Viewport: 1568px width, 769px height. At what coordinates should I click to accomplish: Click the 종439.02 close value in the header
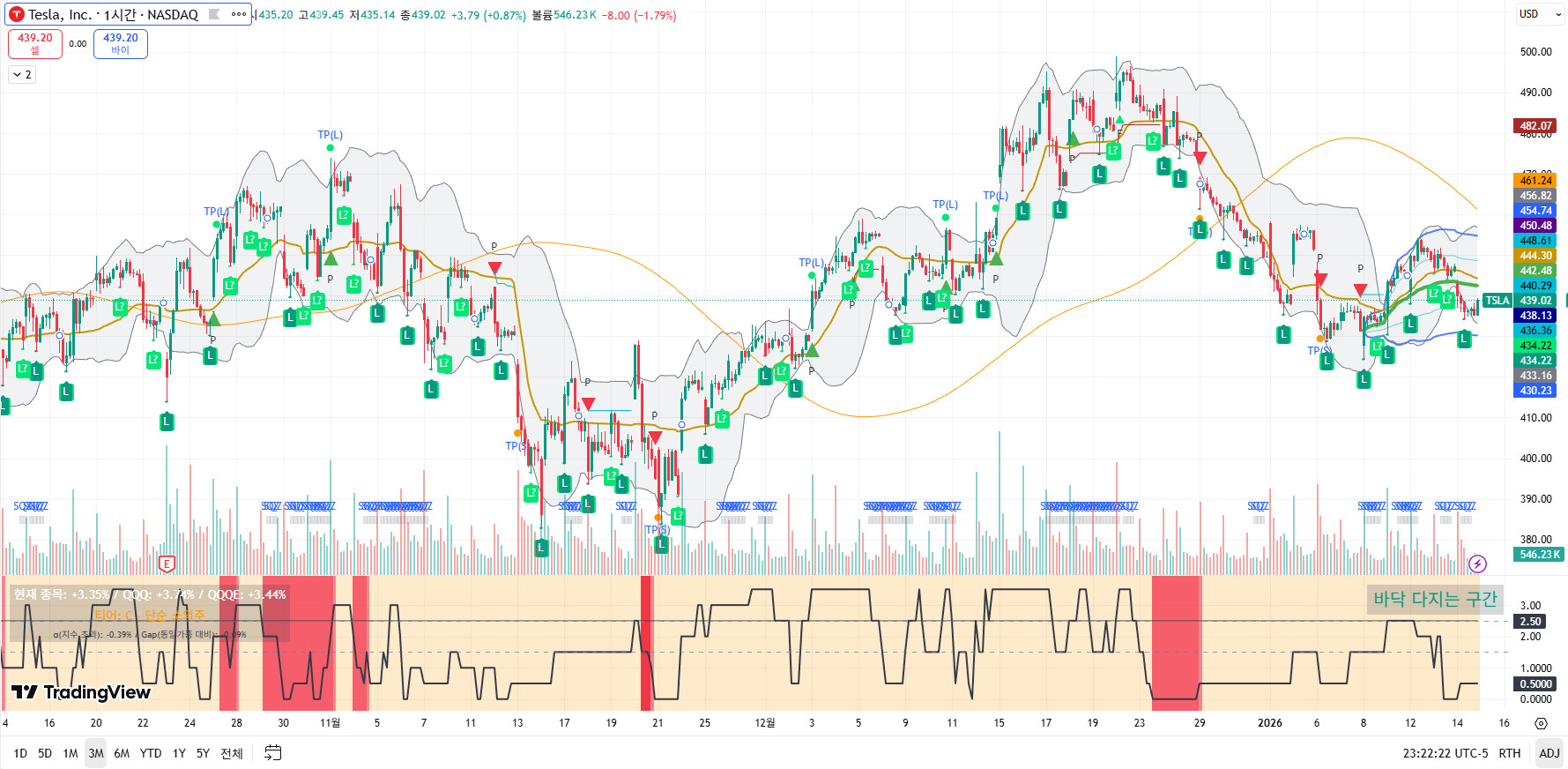(423, 15)
